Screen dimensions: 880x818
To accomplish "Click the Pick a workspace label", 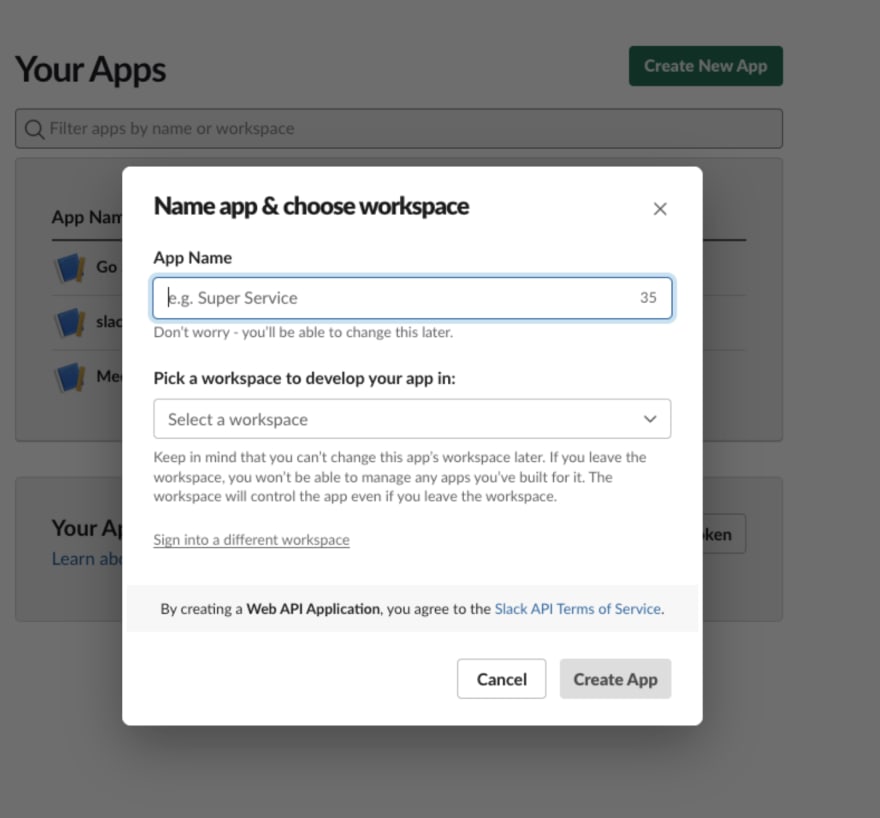I will pyautogui.click(x=304, y=378).
